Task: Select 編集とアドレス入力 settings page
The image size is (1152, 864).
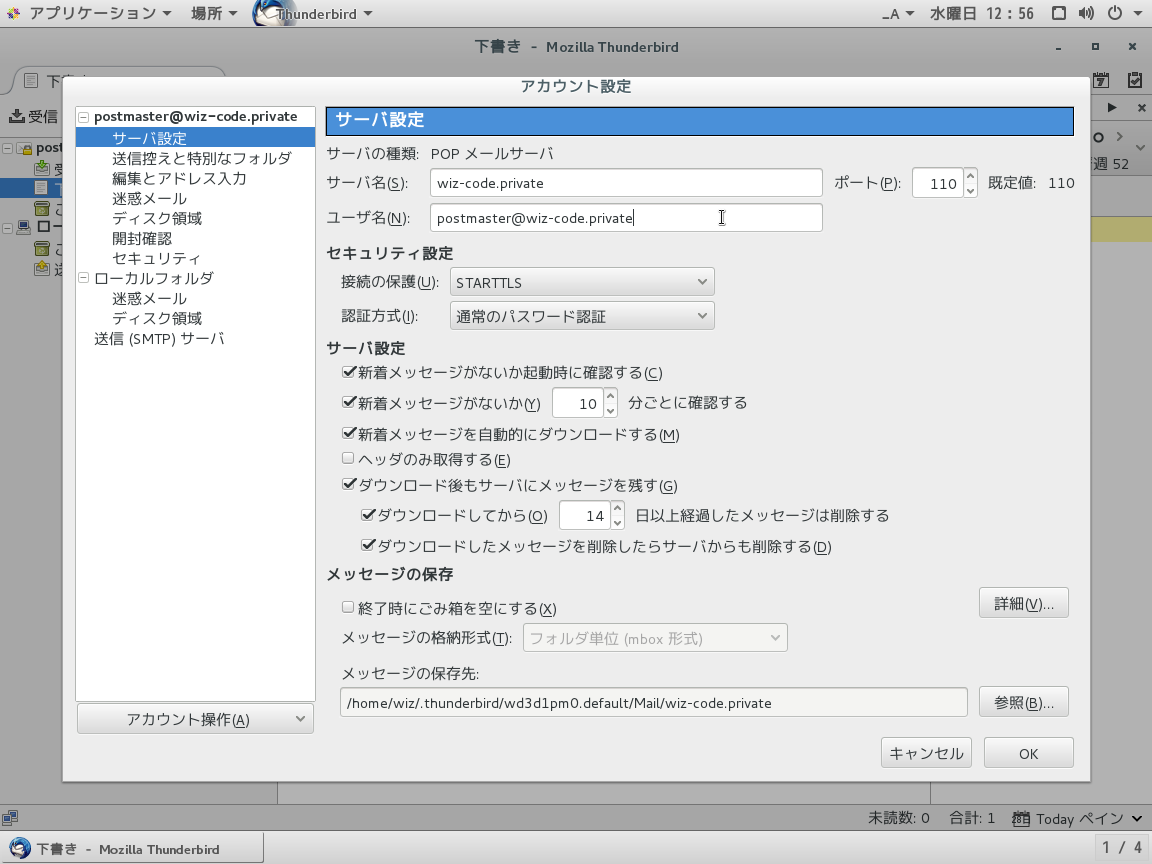Action: [x=179, y=178]
